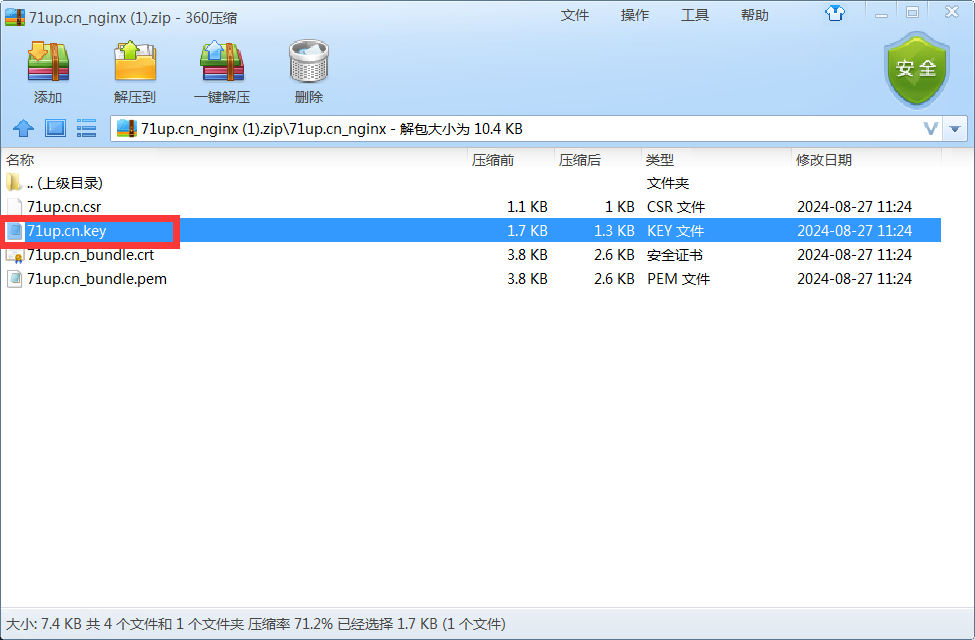The image size is (975, 640).
Task: Click the 1.1 KB size of csr file
Action: 527,206
